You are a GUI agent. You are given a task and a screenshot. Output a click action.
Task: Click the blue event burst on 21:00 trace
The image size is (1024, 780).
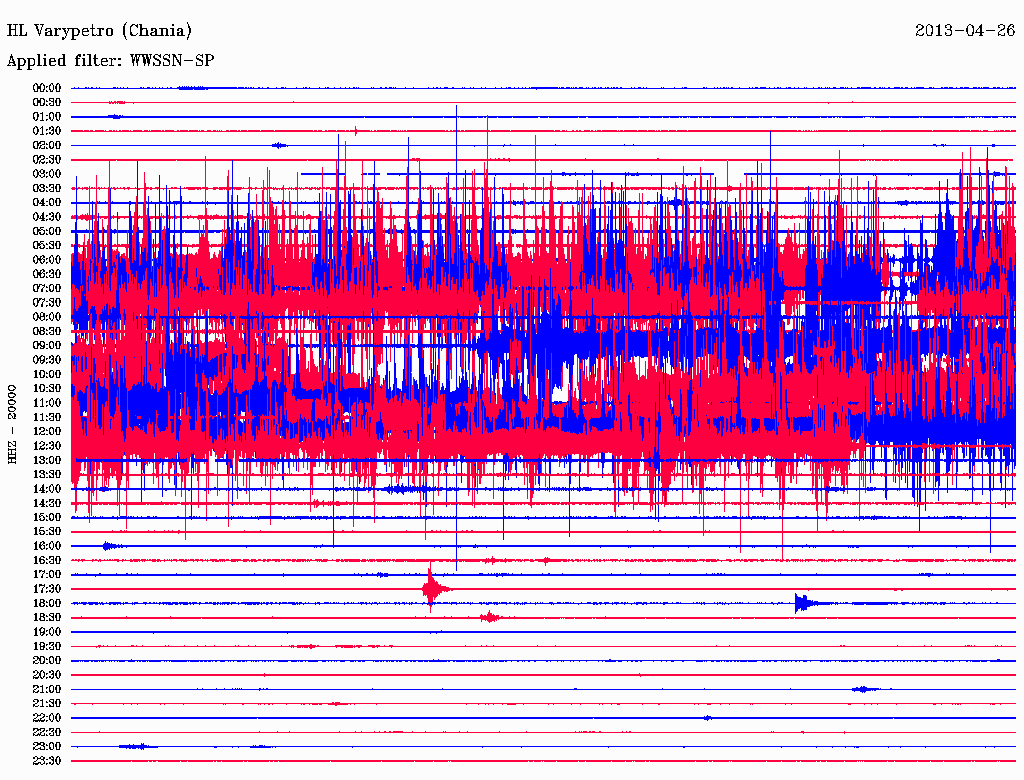coord(863,689)
